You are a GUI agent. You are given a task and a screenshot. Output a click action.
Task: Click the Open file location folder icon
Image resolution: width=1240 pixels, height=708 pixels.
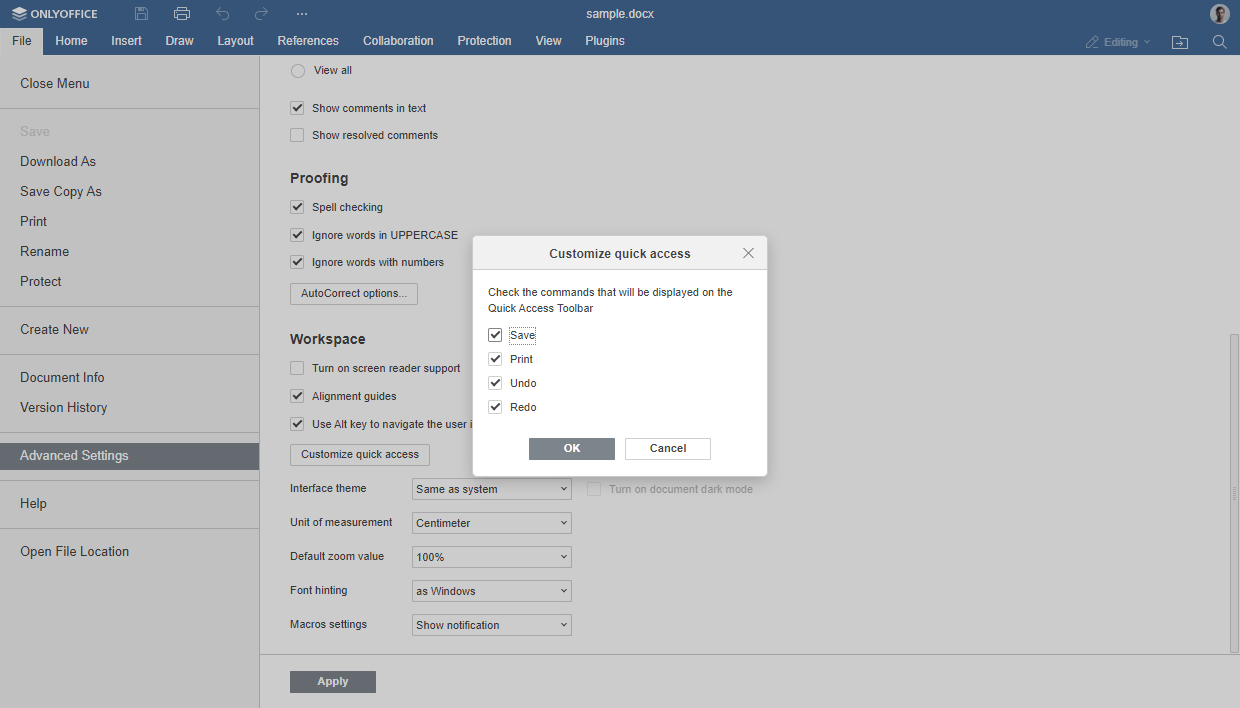pos(1180,42)
